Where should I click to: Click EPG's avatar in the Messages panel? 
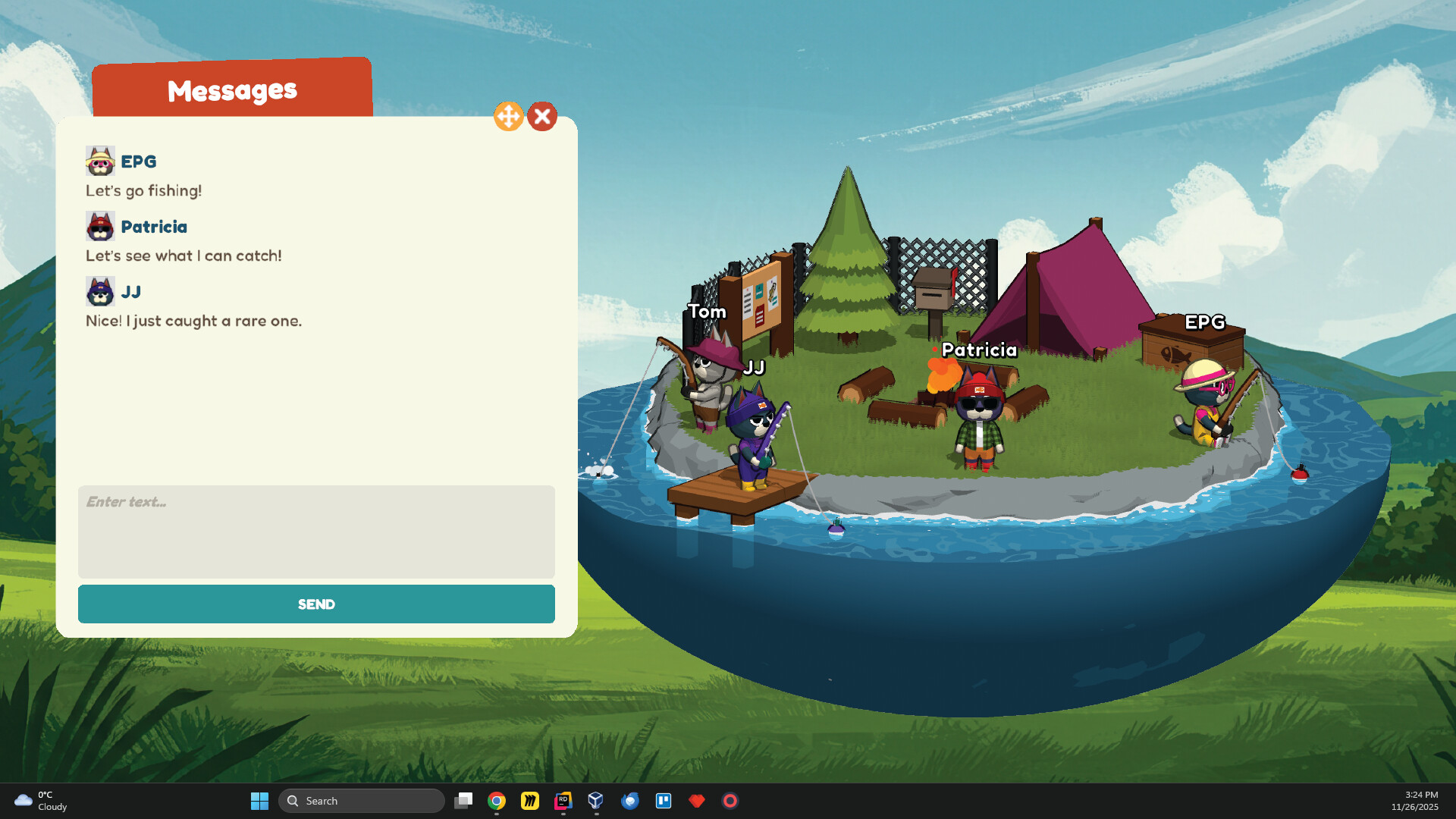(99, 161)
